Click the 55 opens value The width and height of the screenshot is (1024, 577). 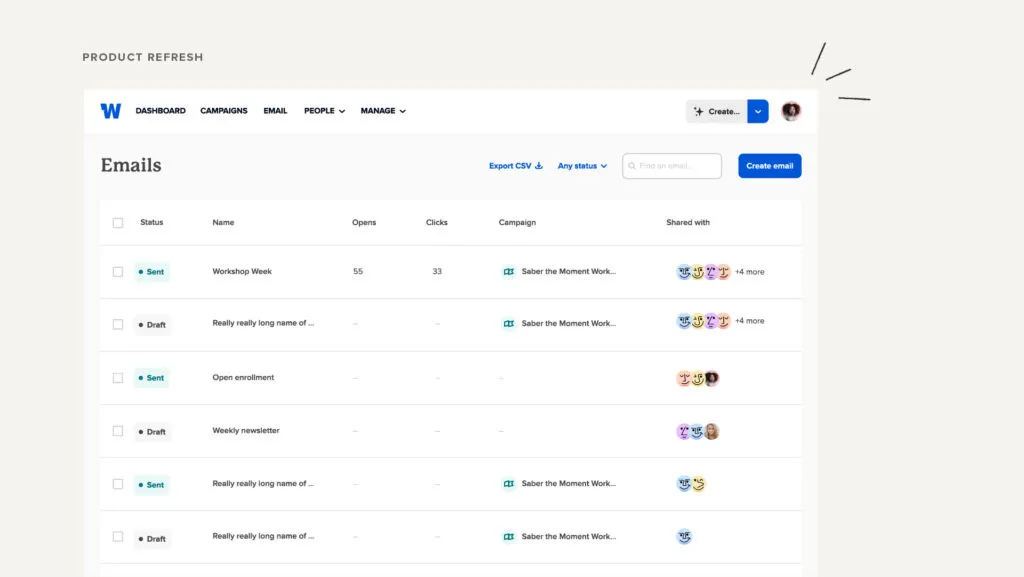pos(358,272)
